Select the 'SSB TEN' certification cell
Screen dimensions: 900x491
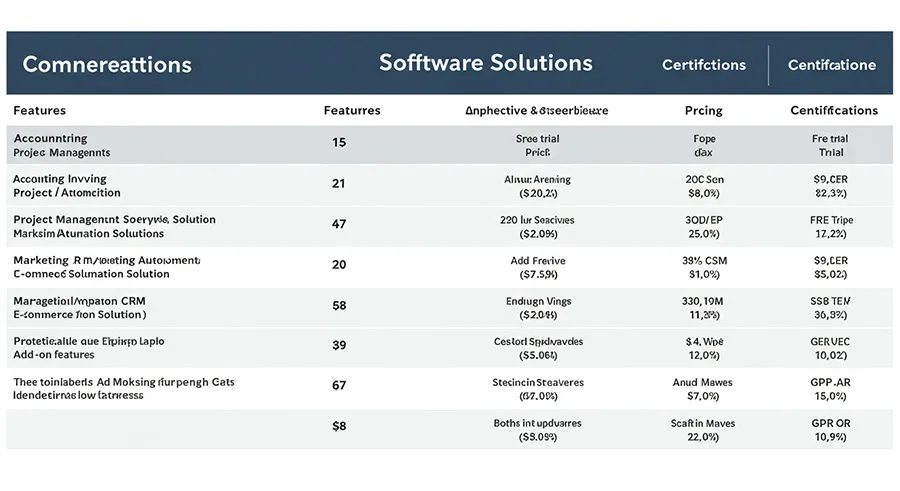pyautogui.click(x=831, y=301)
